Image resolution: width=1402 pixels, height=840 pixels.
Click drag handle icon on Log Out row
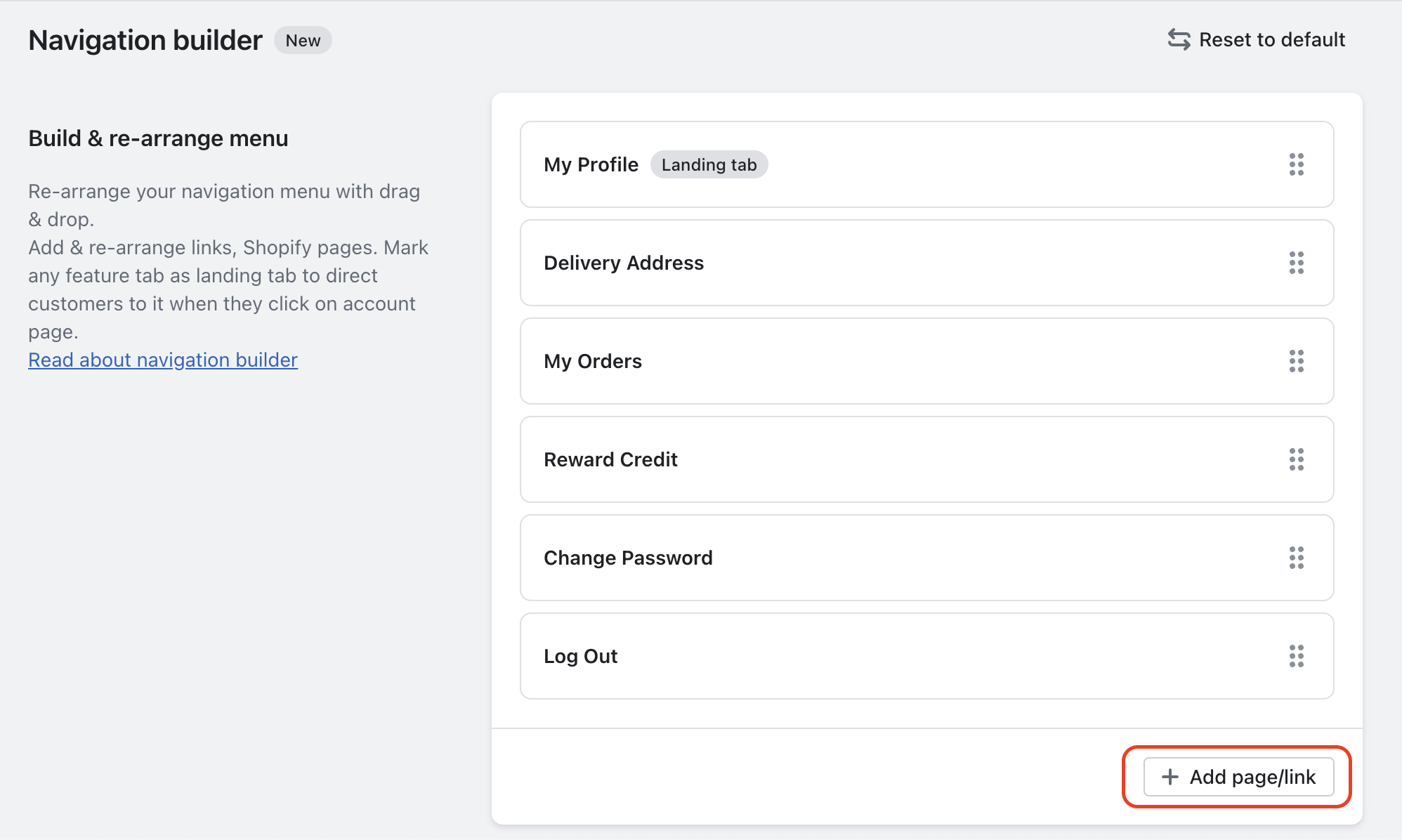pyautogui.click(x=1296, y=656)
